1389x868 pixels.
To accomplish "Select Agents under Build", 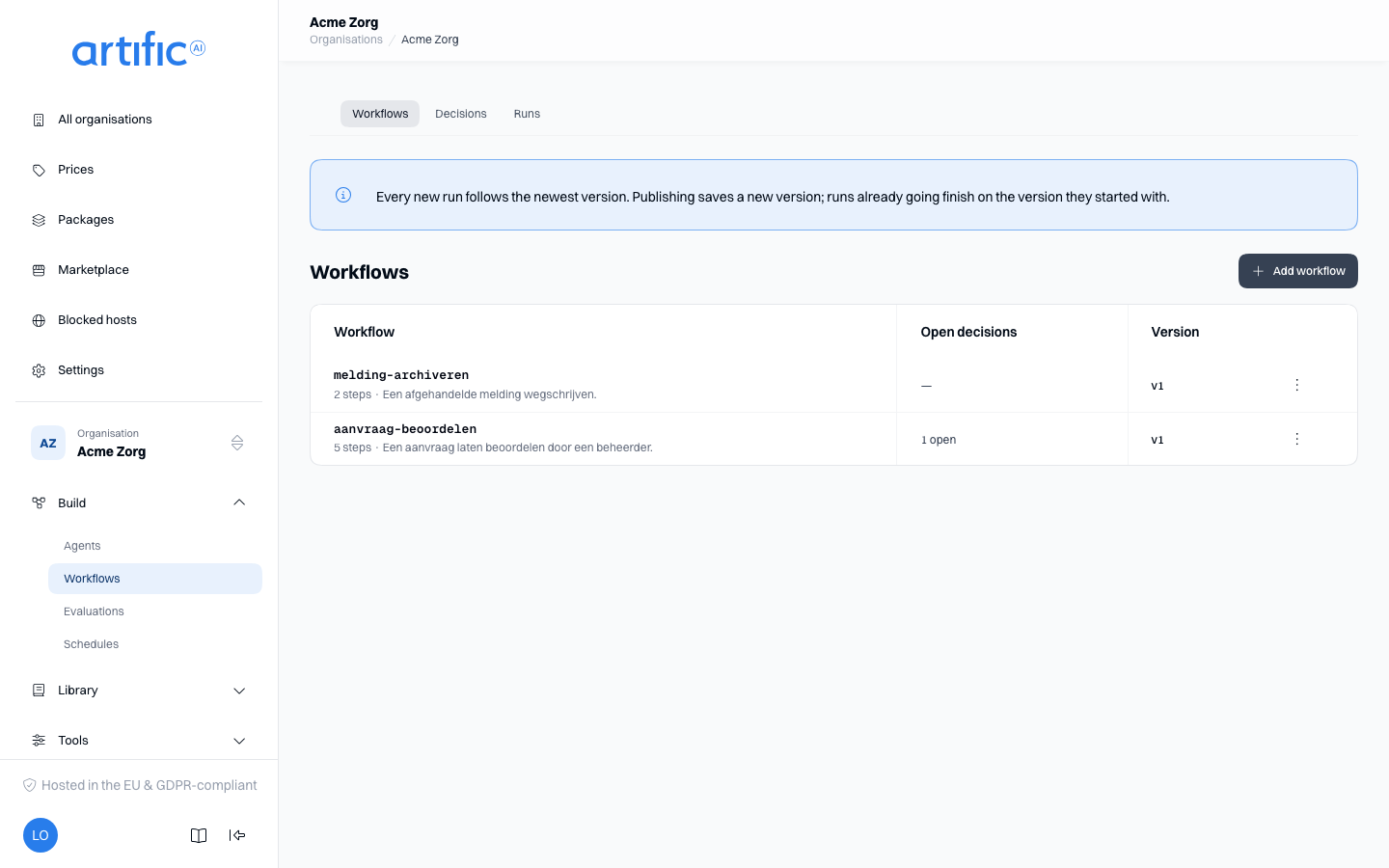I will click(155, 546).
